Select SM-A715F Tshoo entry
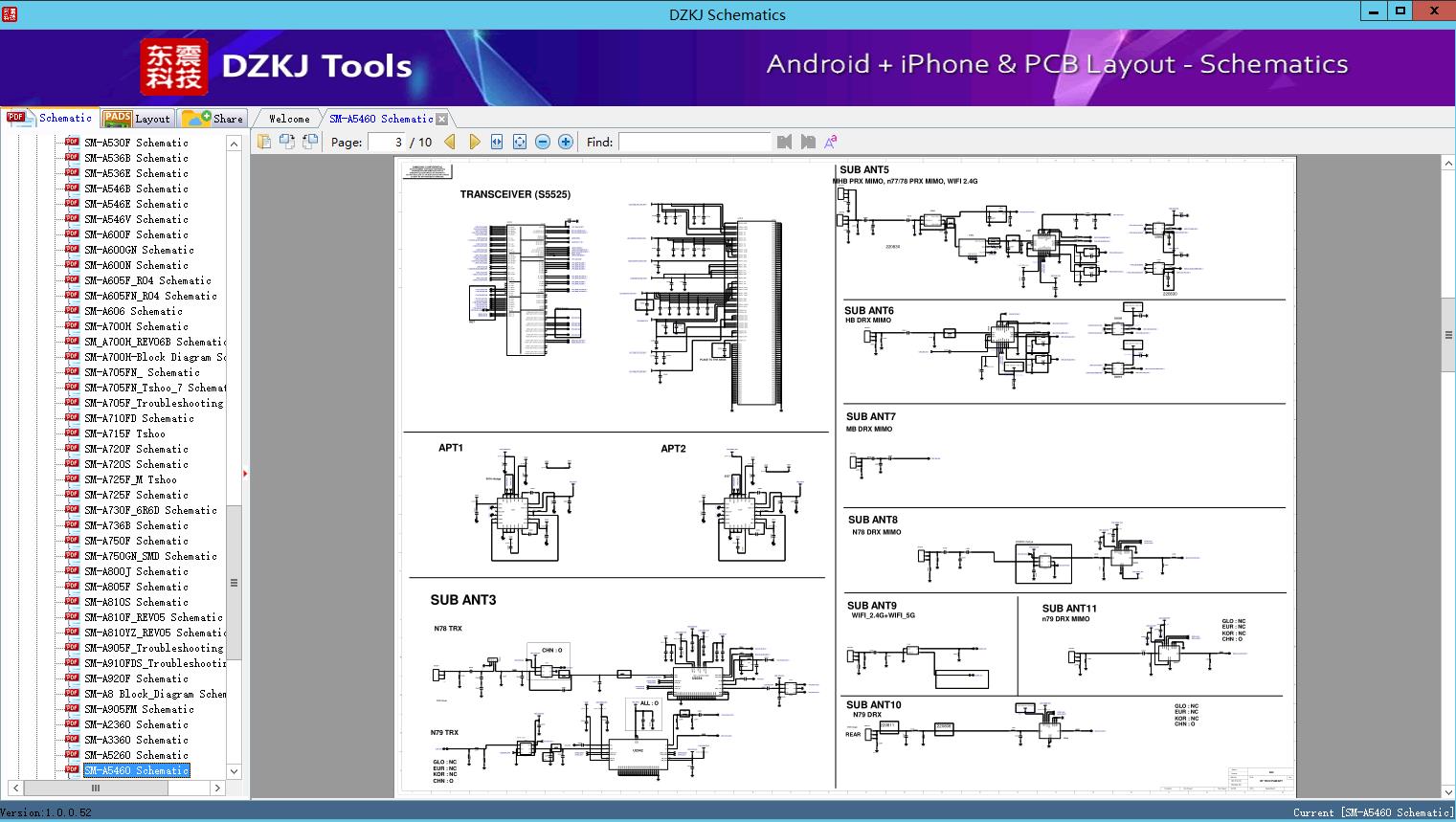Image resolution: width=1456 pixels, height=822 pixels. coord(124,433)
